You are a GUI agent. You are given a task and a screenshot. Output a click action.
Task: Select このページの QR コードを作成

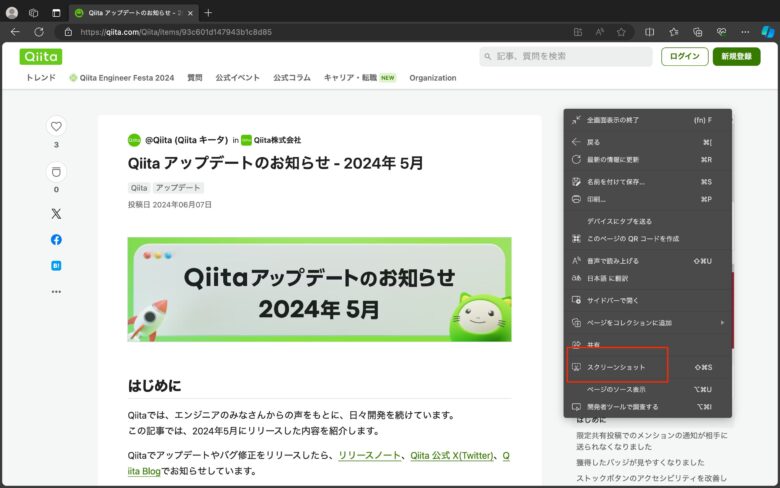(647, 239)
